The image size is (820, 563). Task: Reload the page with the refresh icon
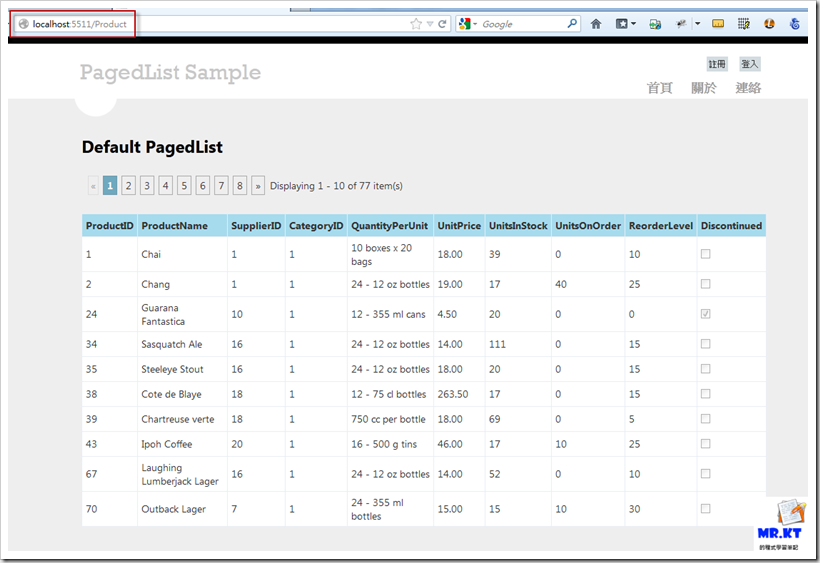[442, 24]
